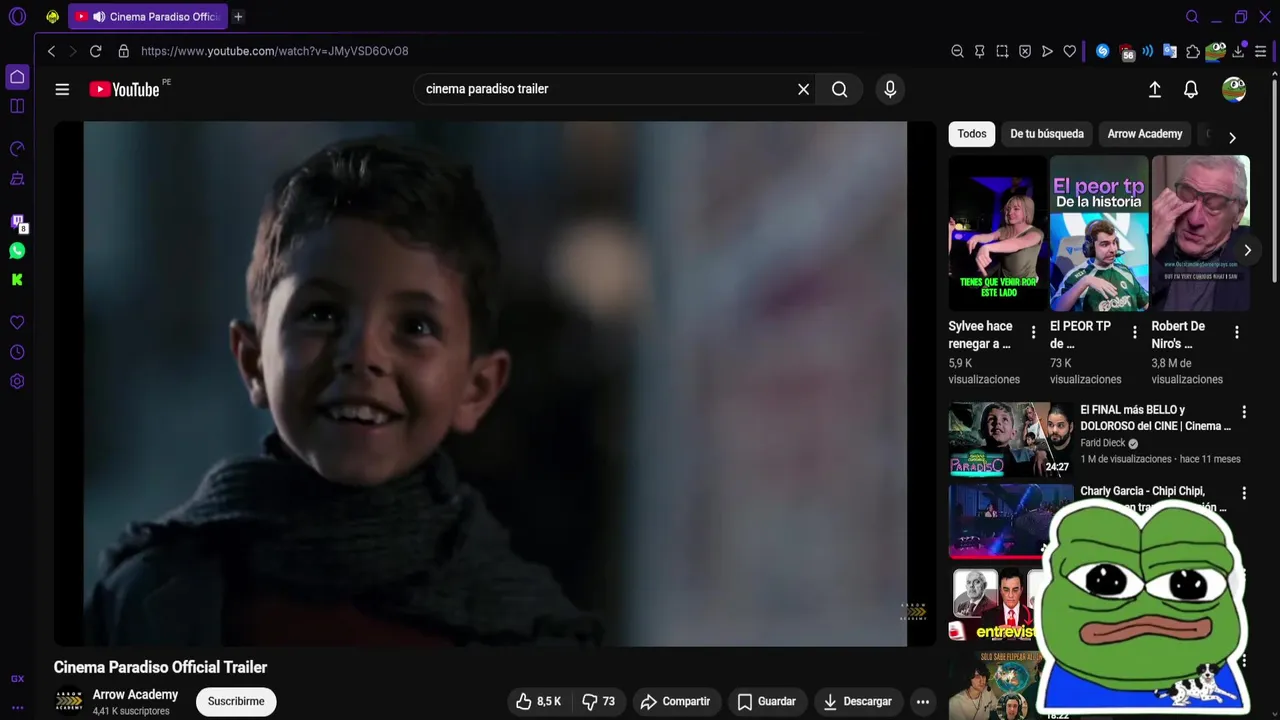Open the extensions puzzle piece menu
1280x720 pixels.
pyautogui.click(x=1193, y=51)
